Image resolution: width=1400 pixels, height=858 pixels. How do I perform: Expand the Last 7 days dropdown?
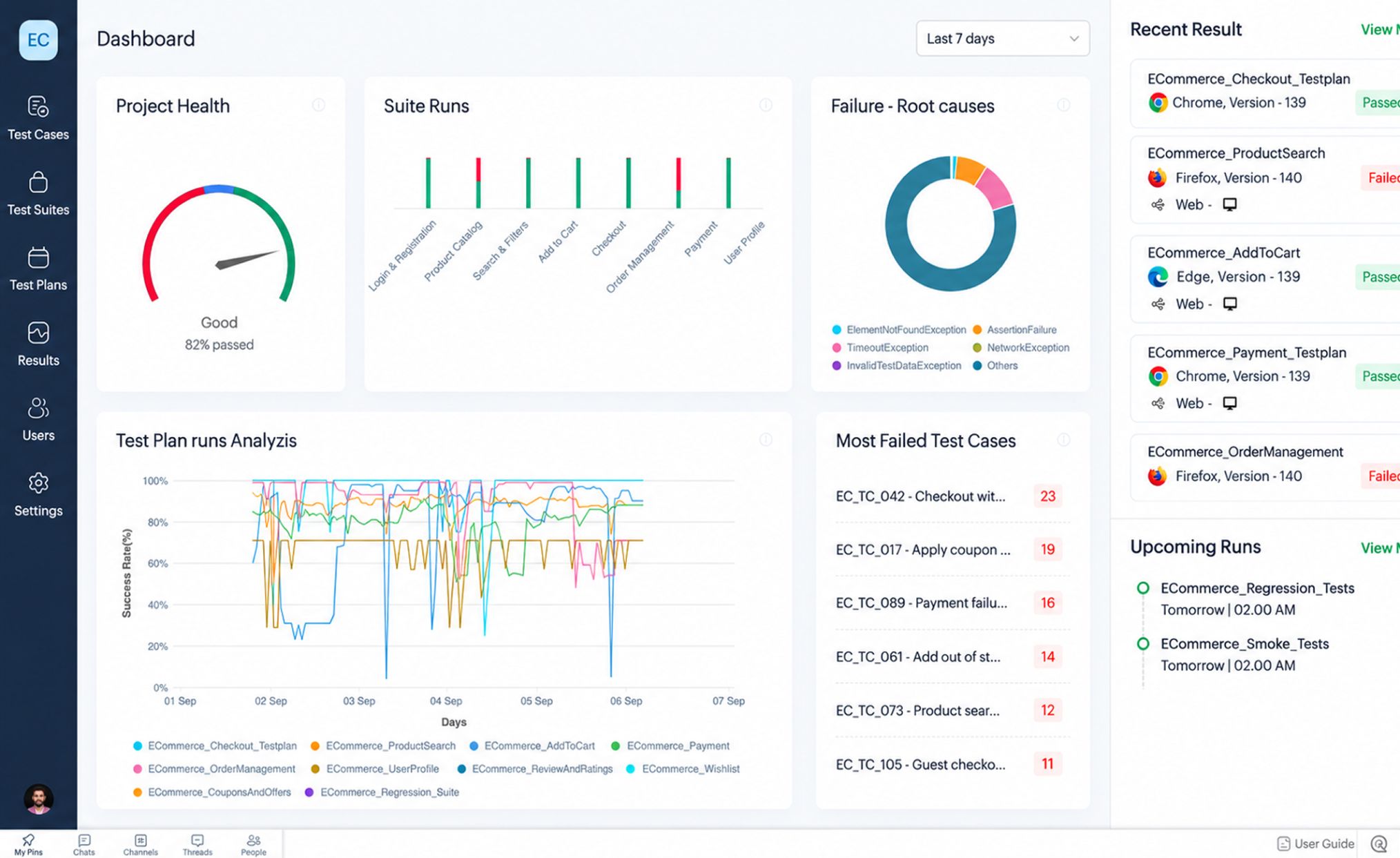point(1002,39)
